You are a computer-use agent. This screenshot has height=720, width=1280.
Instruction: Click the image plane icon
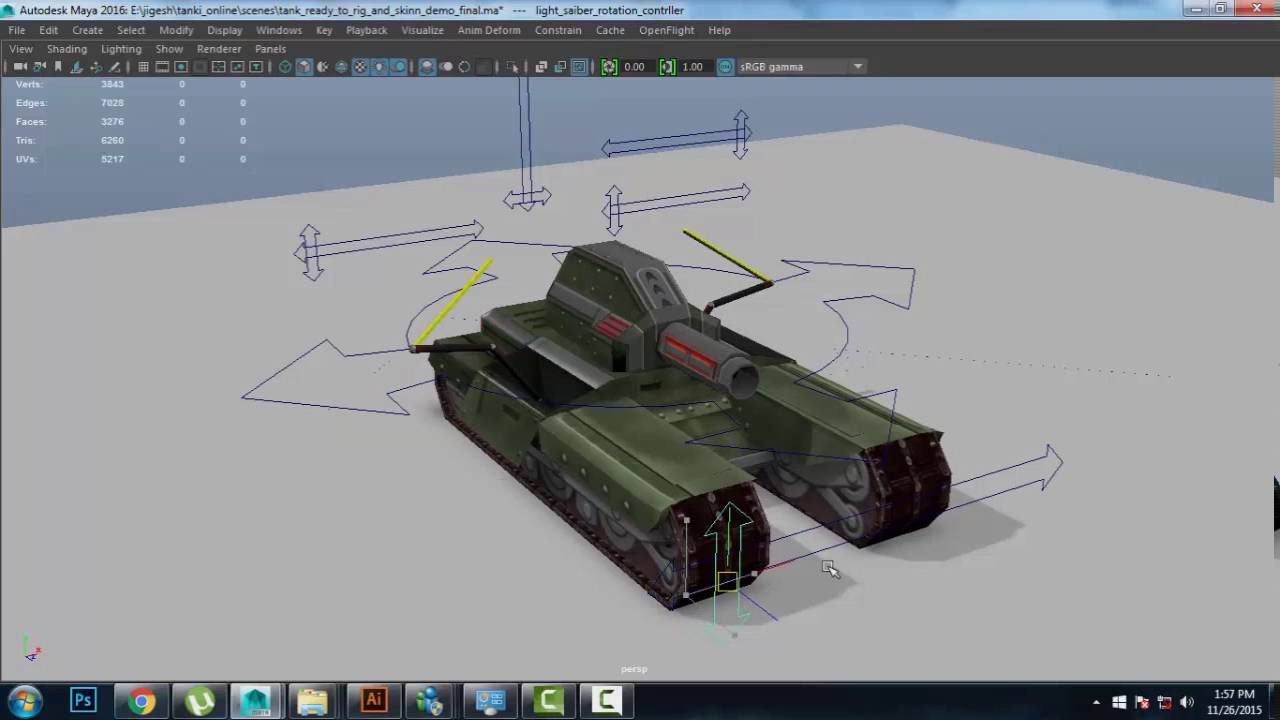[77, 67]
